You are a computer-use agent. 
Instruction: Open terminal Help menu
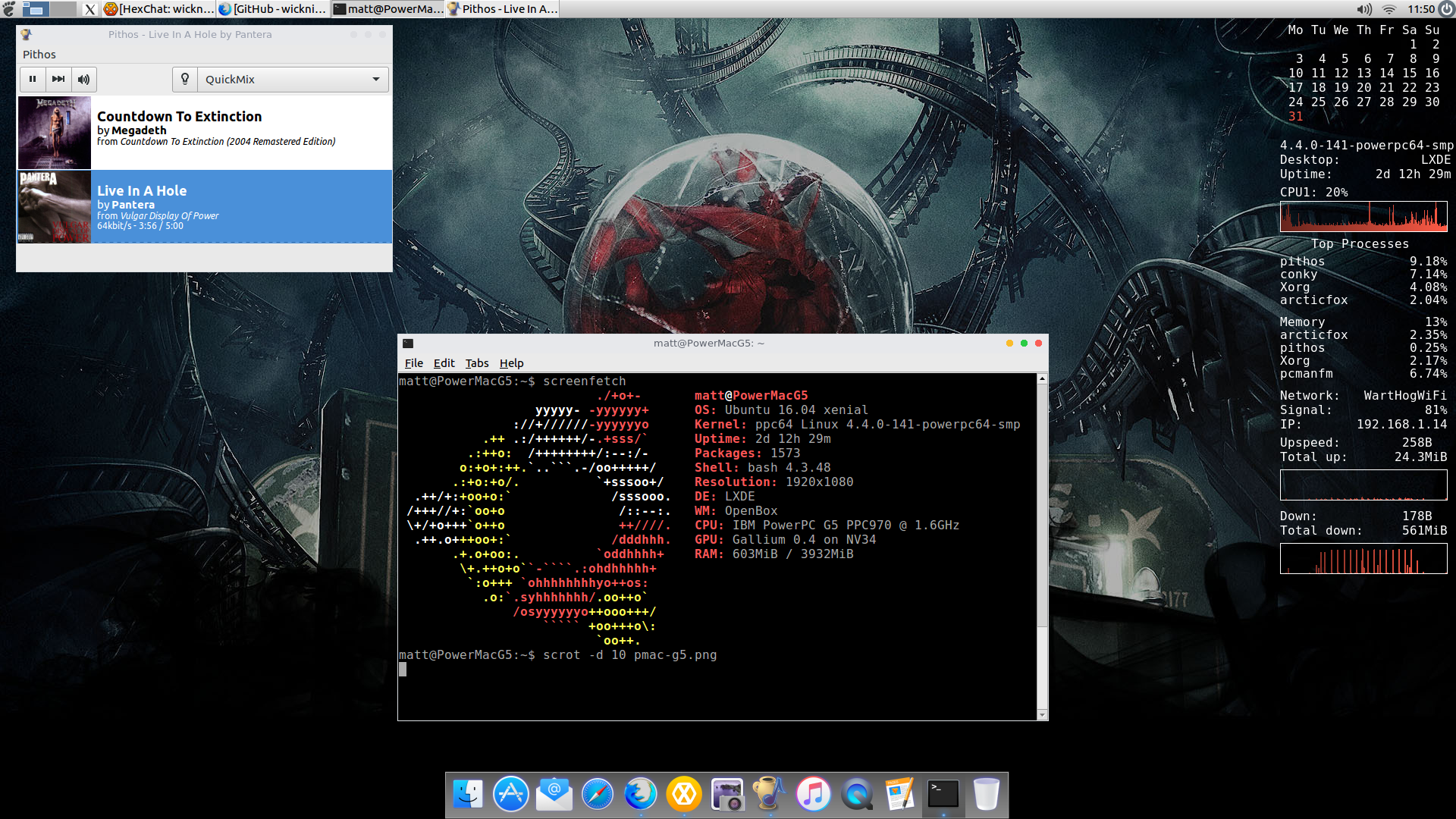click(512, 363)
